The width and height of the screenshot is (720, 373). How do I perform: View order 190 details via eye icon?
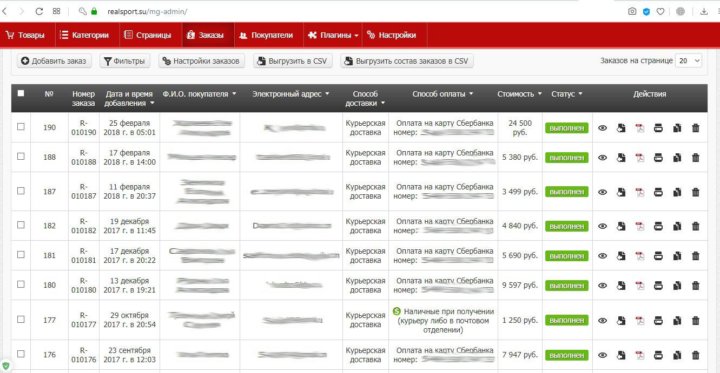click(x=602, y=128)
